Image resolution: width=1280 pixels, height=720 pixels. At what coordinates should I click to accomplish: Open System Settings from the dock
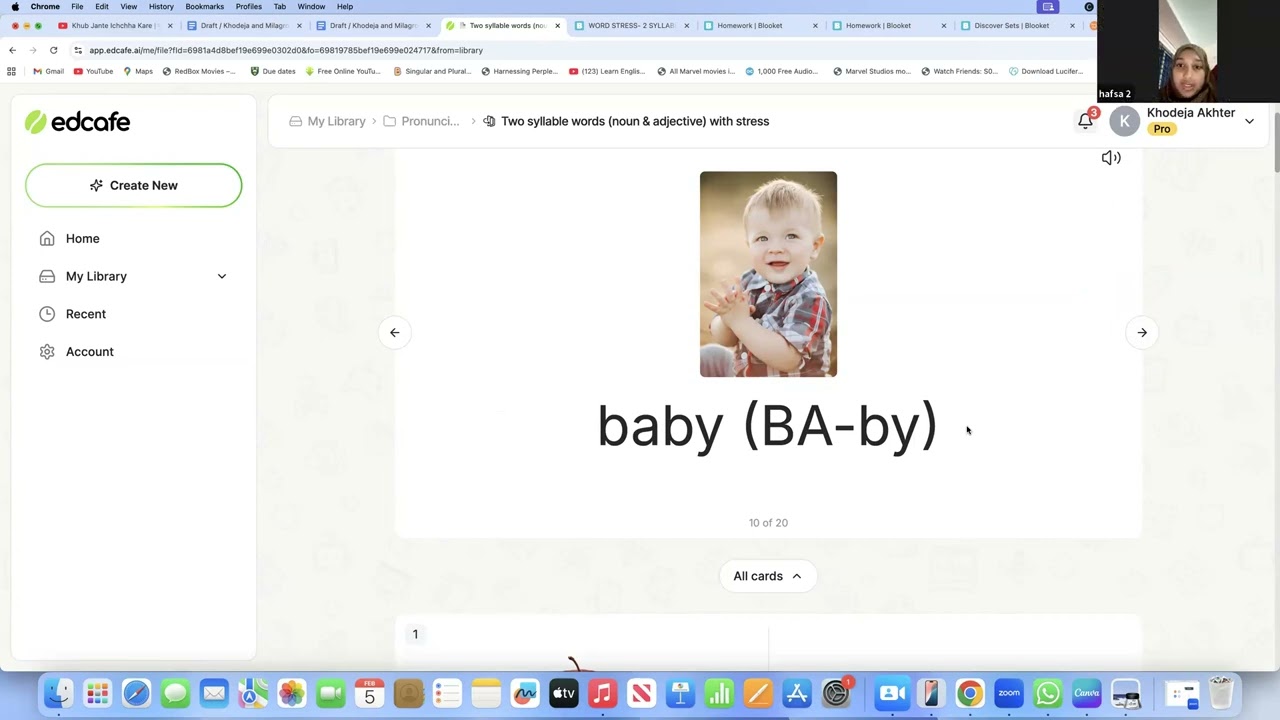tap(836, 693)
